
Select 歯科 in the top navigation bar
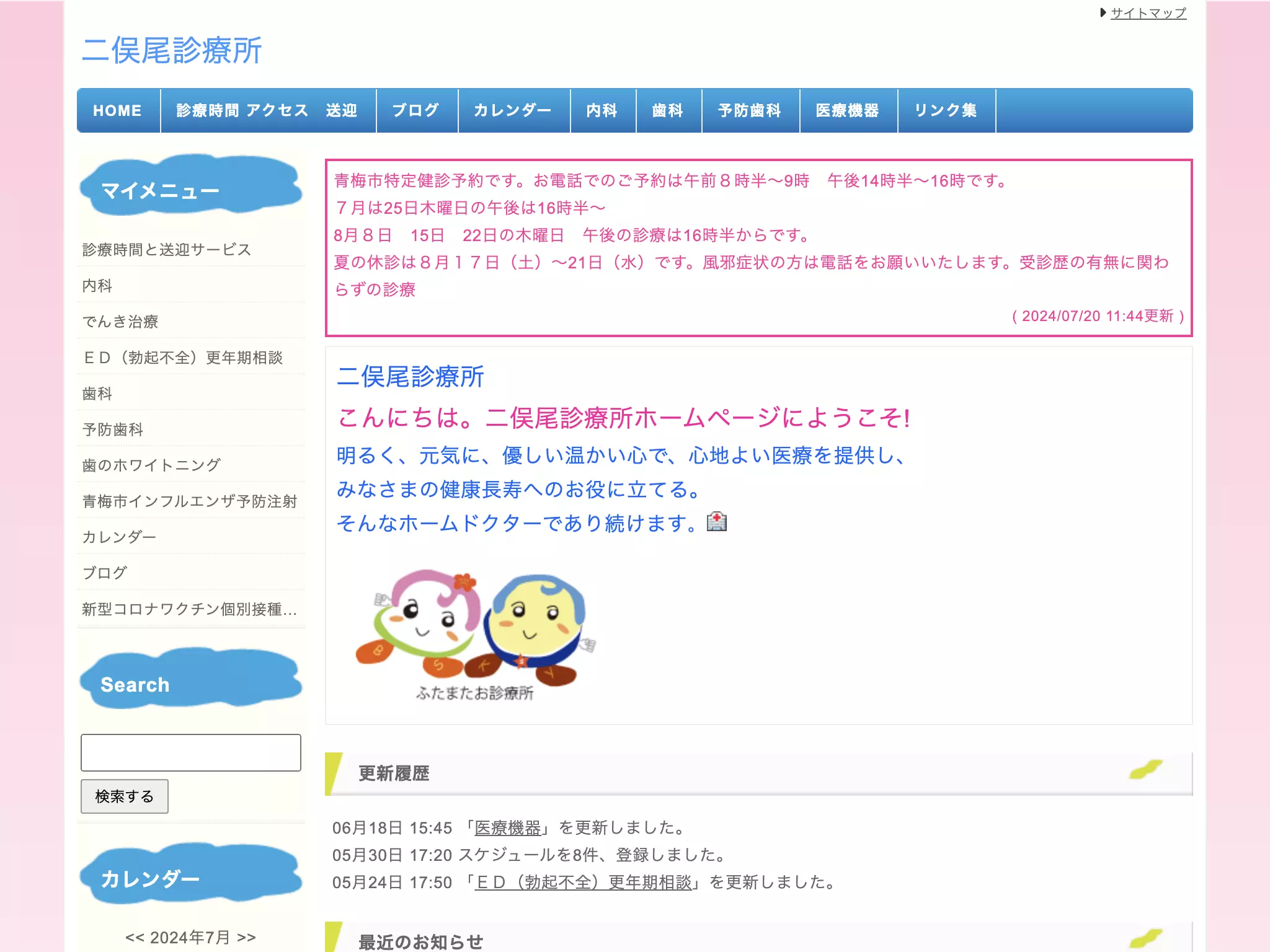tap(668, 110)
